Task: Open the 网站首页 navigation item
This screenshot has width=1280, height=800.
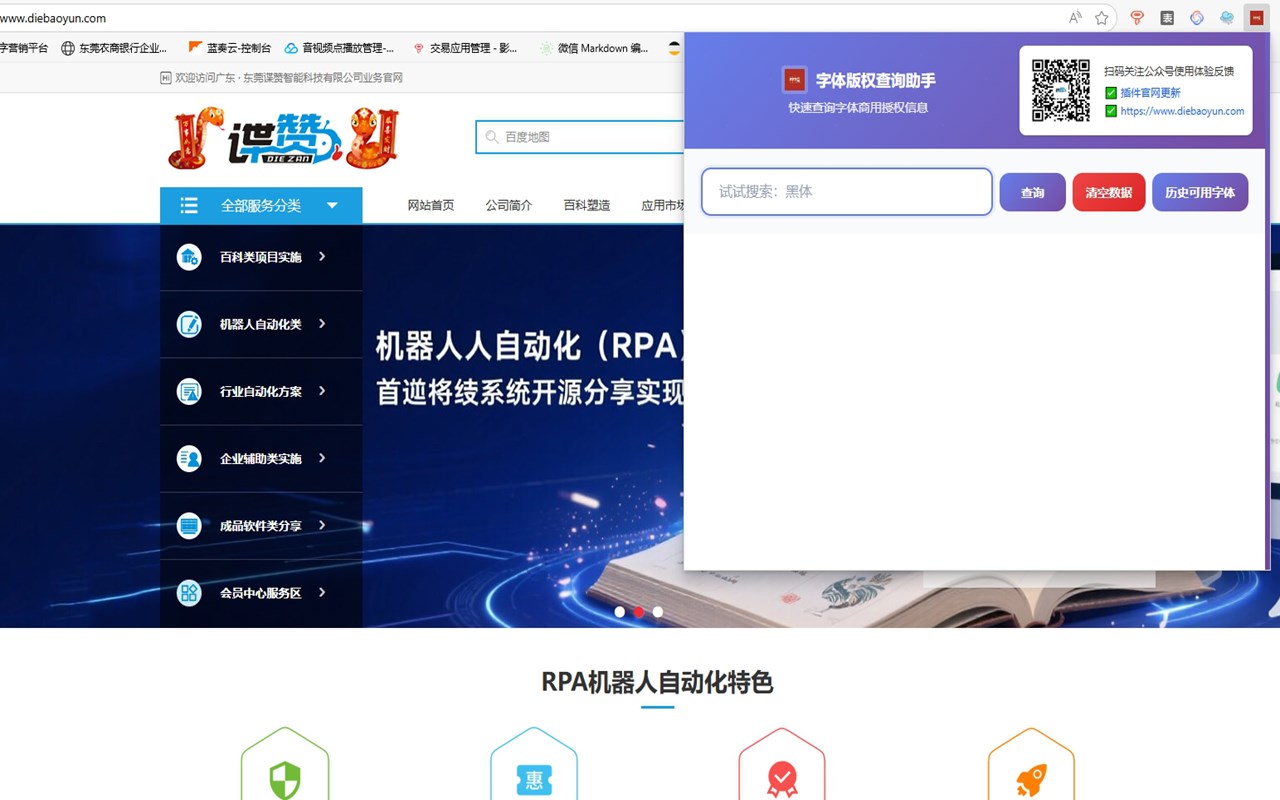Action: (x=430, y=205)
